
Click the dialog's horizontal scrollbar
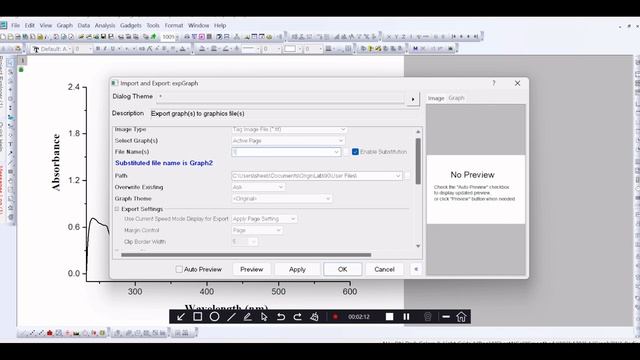pos(246,255)
